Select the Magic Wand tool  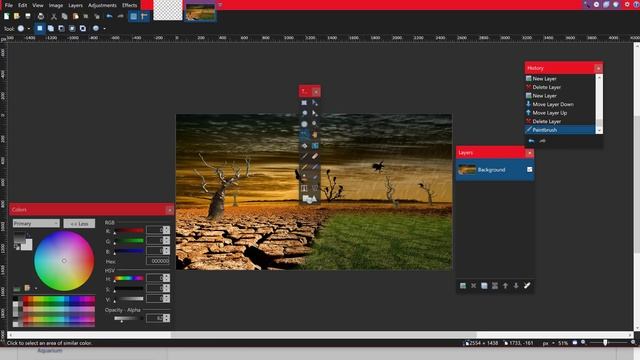304,135
